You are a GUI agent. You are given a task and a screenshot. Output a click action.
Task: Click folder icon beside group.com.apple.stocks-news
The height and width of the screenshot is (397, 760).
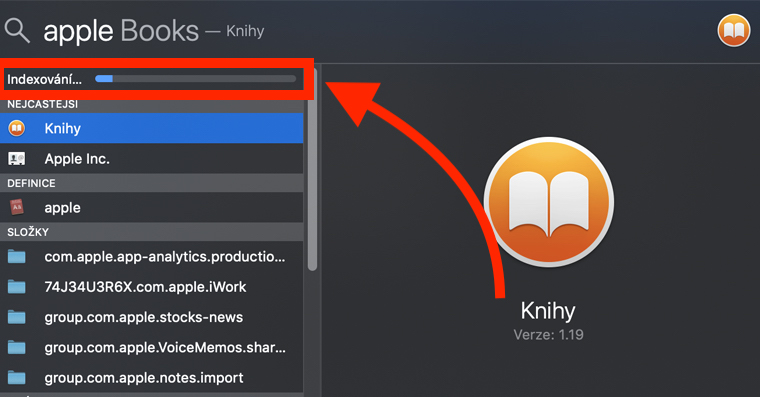tap(17, 318)
